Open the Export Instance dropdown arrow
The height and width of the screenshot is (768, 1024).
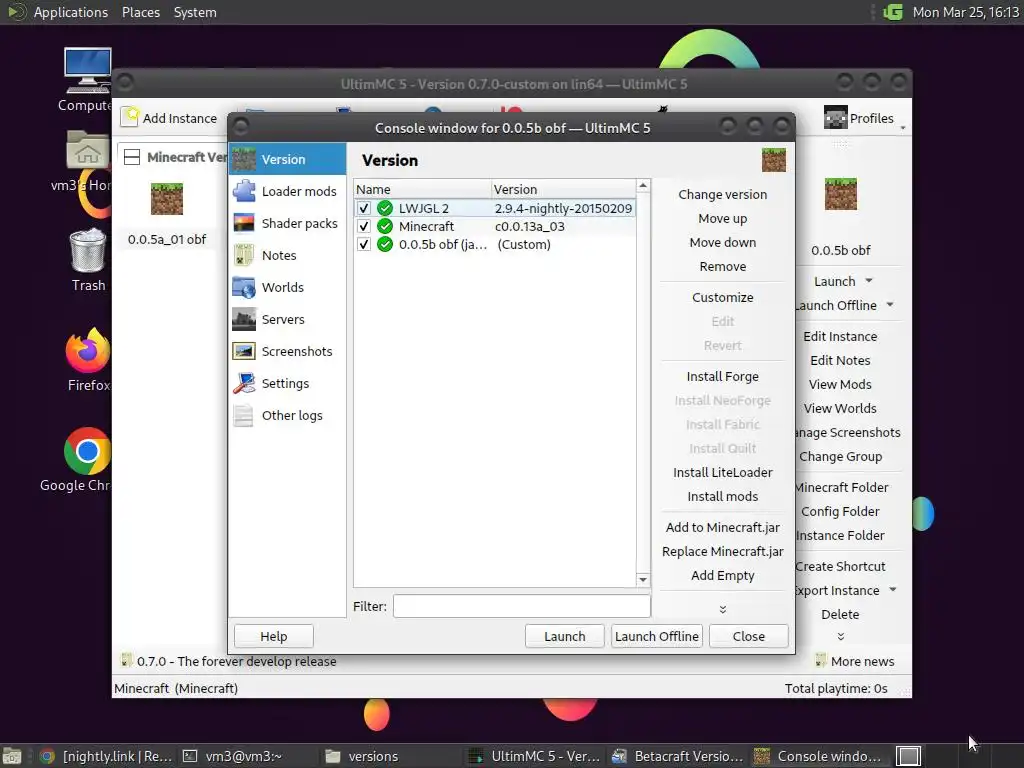pos(893,590)
